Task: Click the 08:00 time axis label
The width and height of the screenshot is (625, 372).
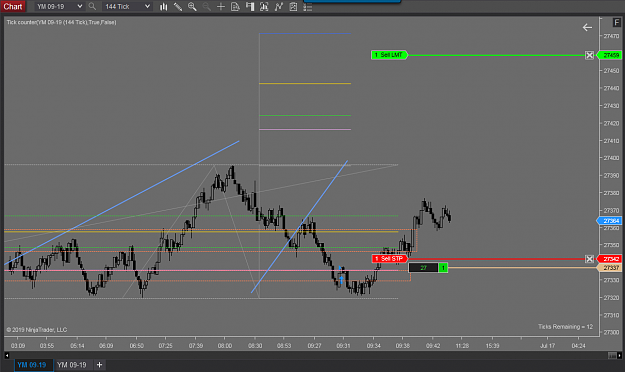Action: pos(225,346)
